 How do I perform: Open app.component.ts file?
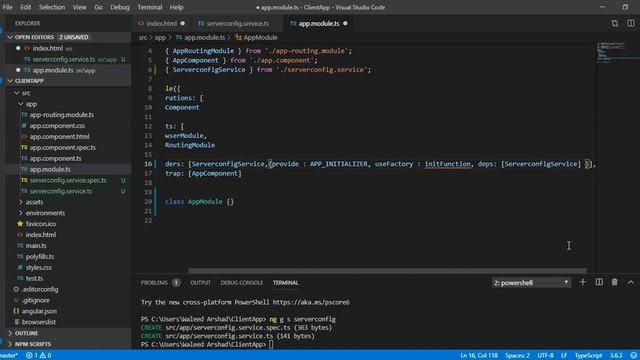[x=55, y=158]
